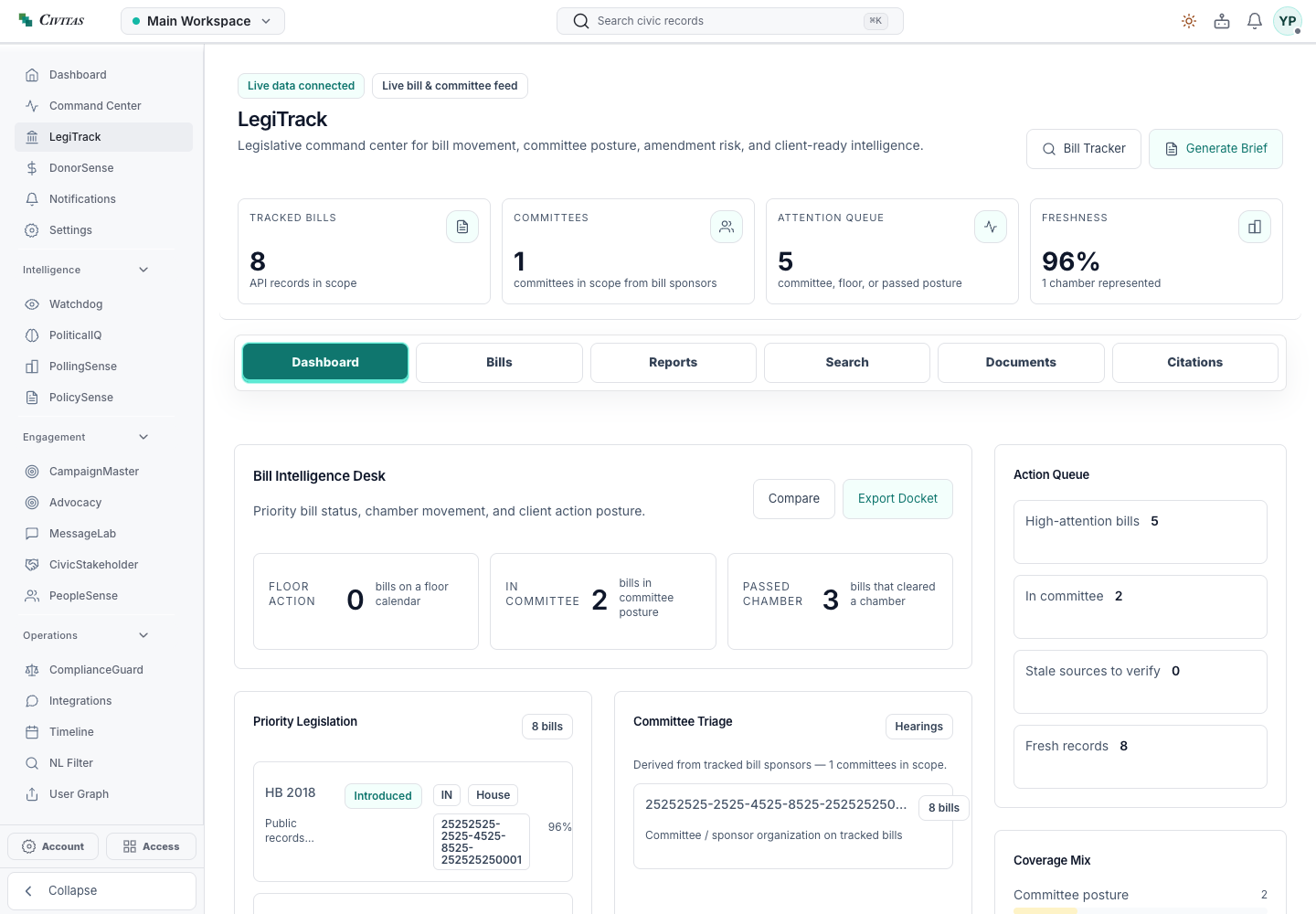Open Integrations icon in sidebar

(x=32, y=701)
